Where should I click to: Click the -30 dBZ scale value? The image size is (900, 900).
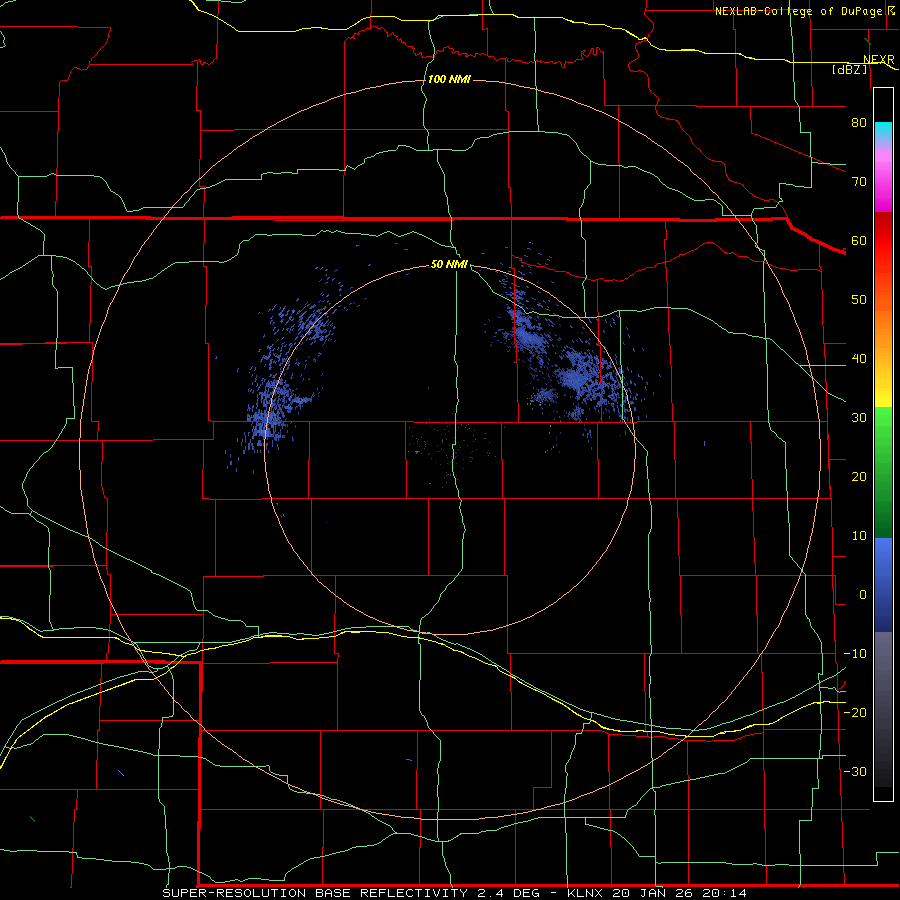855,771
